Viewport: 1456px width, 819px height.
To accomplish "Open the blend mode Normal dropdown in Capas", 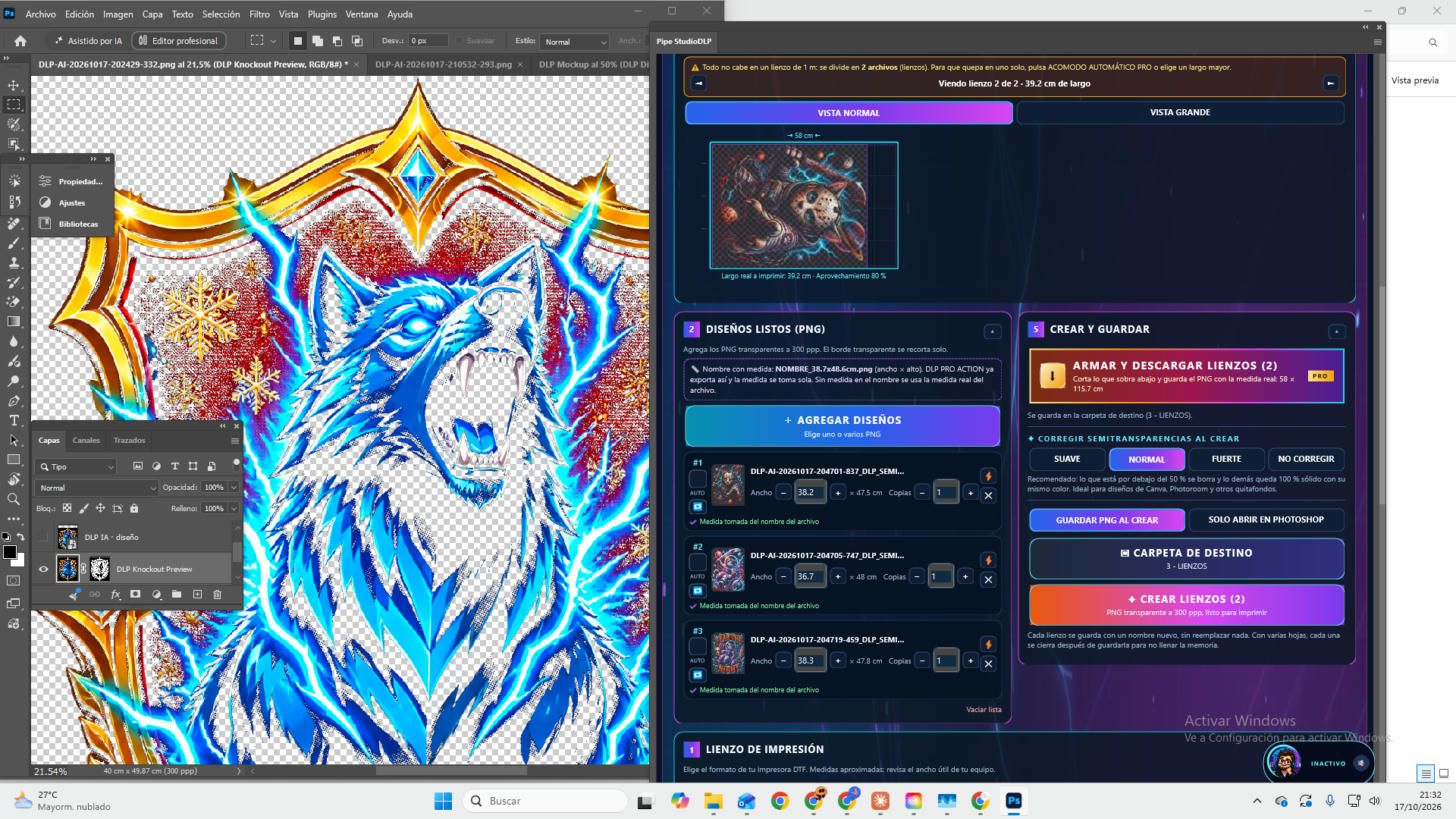I will click(x=96, y=488).
